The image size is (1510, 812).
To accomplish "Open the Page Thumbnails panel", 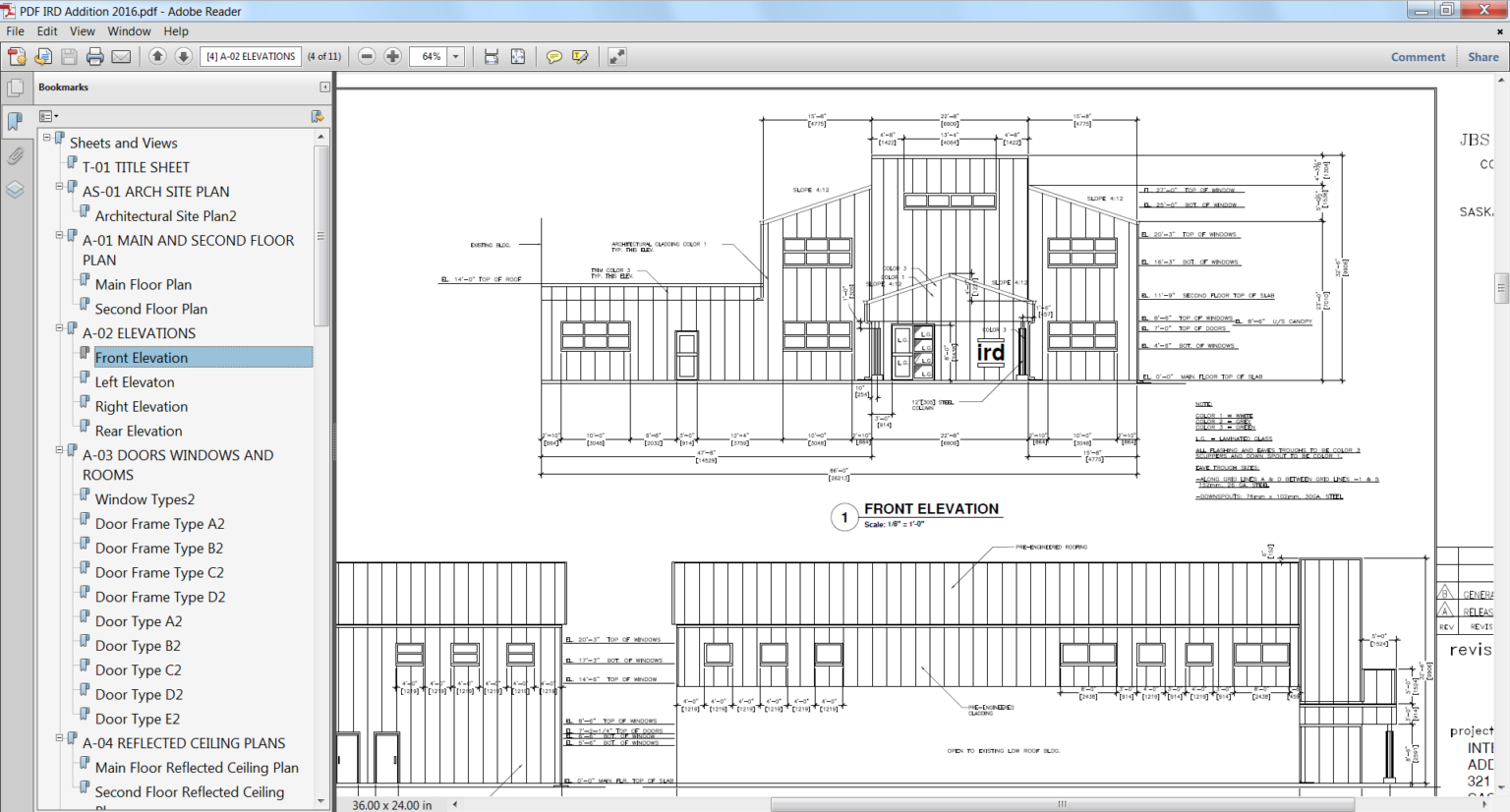I will point(16,87).
